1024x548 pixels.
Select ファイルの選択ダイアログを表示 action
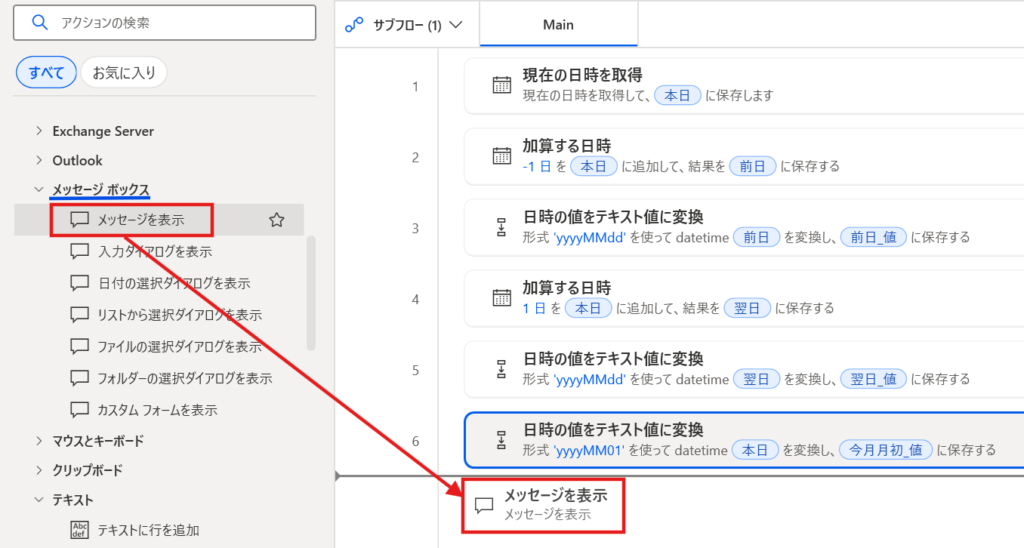[x=180, y=346]
